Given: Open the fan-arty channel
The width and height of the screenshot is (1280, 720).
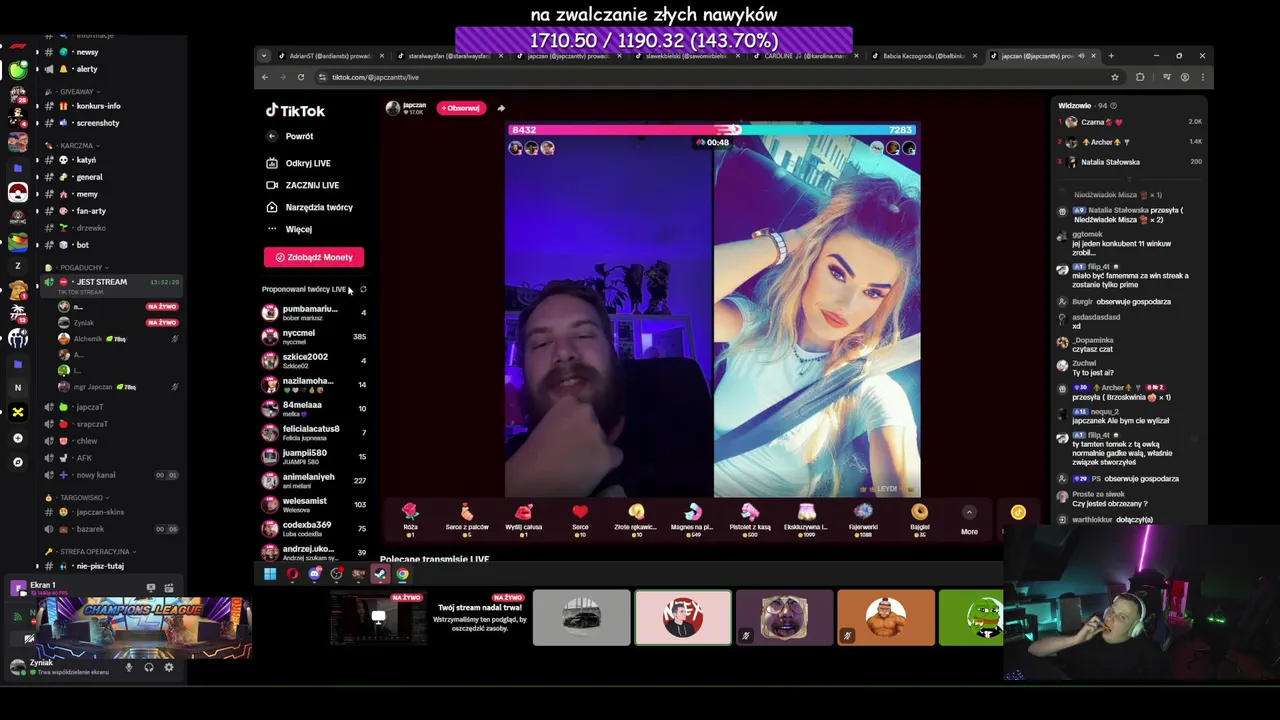Looking at the screenshot, I should click(91, 211).
